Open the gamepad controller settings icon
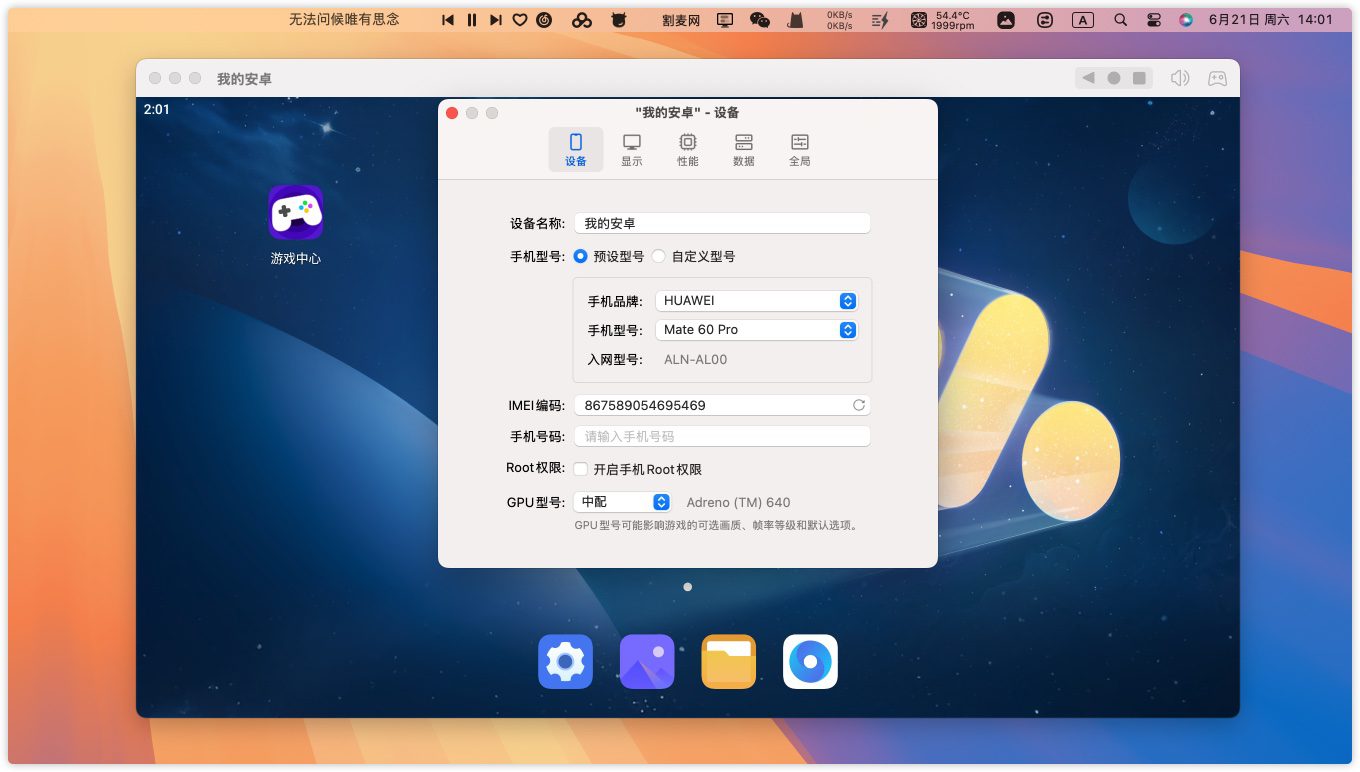 pyautogui.click(x=1216, y=78)
